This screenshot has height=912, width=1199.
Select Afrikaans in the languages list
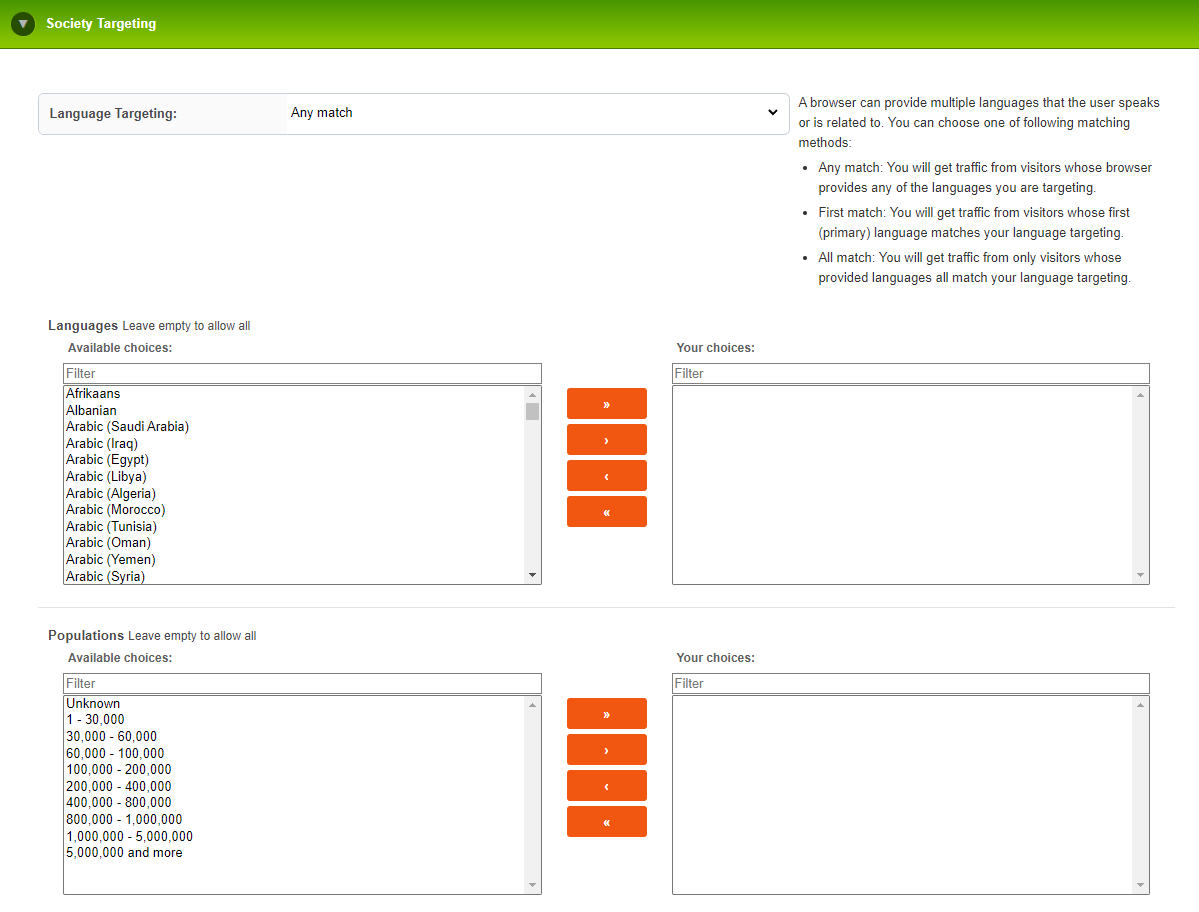tap(294, 394)
